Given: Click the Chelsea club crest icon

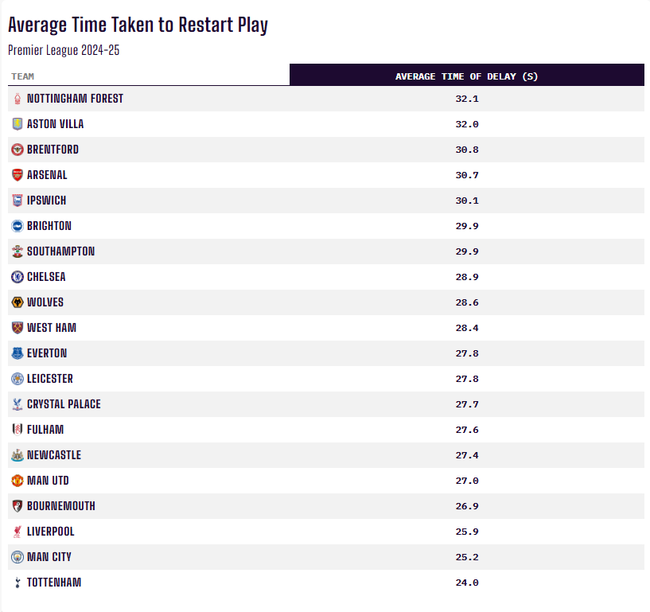Looking at the screenshot, I should click(x=17, y=277).
